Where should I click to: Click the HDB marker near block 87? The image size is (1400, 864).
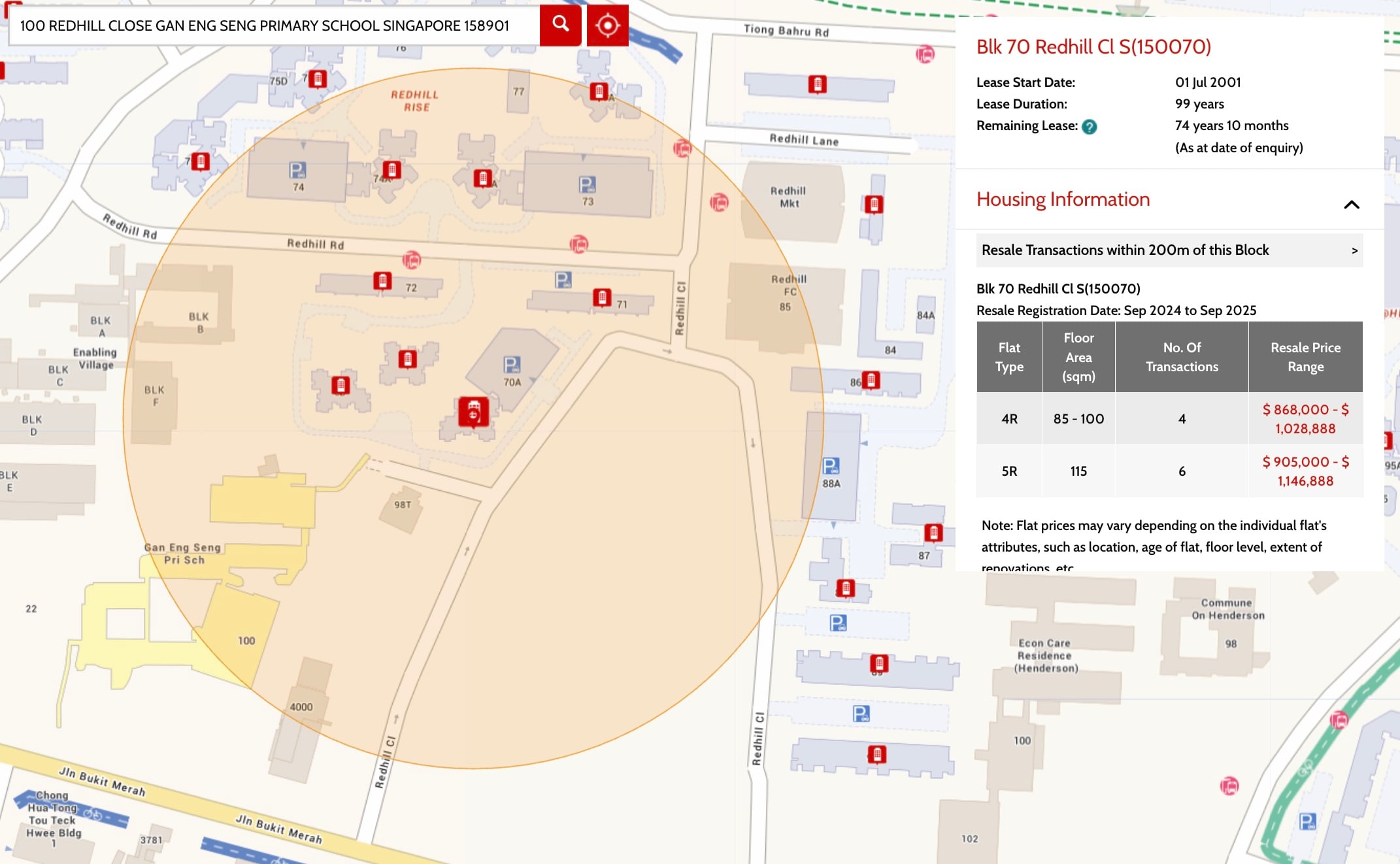(933, 533)
